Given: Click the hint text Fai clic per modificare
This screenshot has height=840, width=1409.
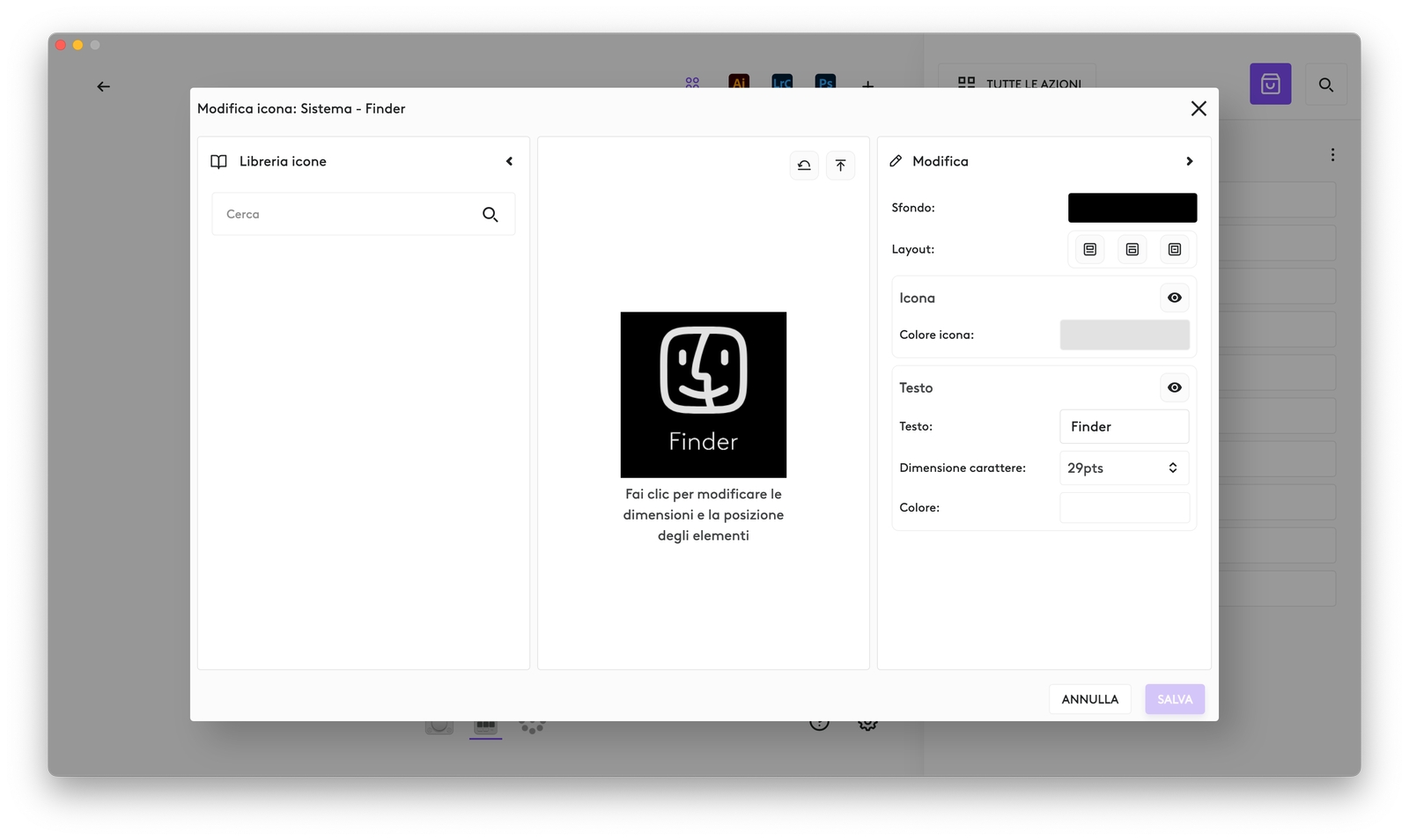Looking at the screenshot, I should point(704,515).
